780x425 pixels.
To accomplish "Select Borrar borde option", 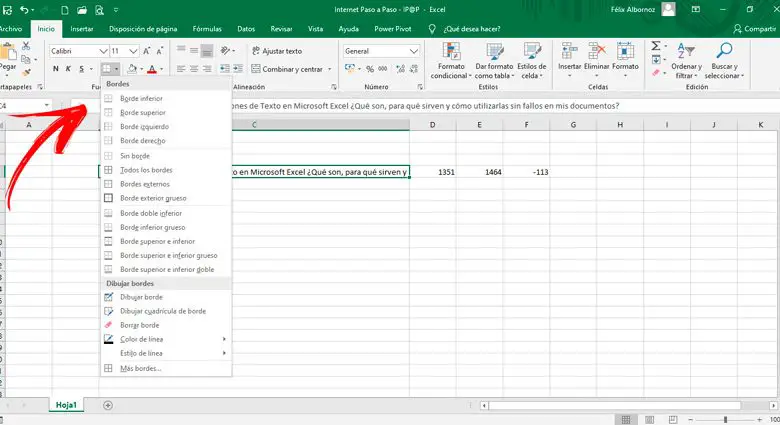I will [x=166, y=325].
